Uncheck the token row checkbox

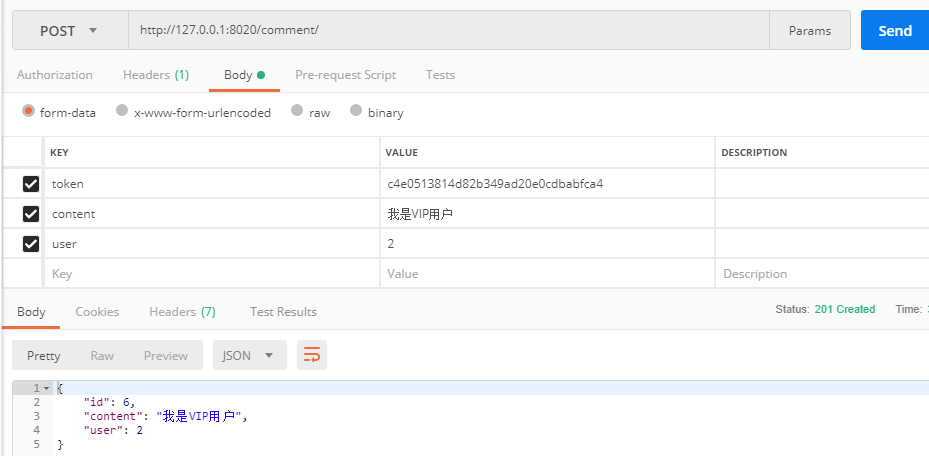pos(31,184)
